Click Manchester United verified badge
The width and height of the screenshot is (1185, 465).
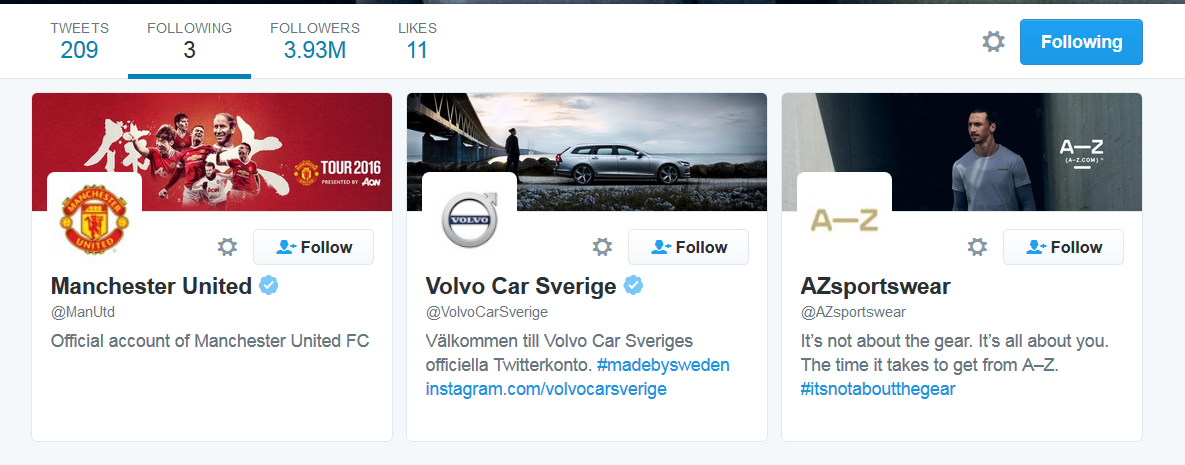(268, 286)
